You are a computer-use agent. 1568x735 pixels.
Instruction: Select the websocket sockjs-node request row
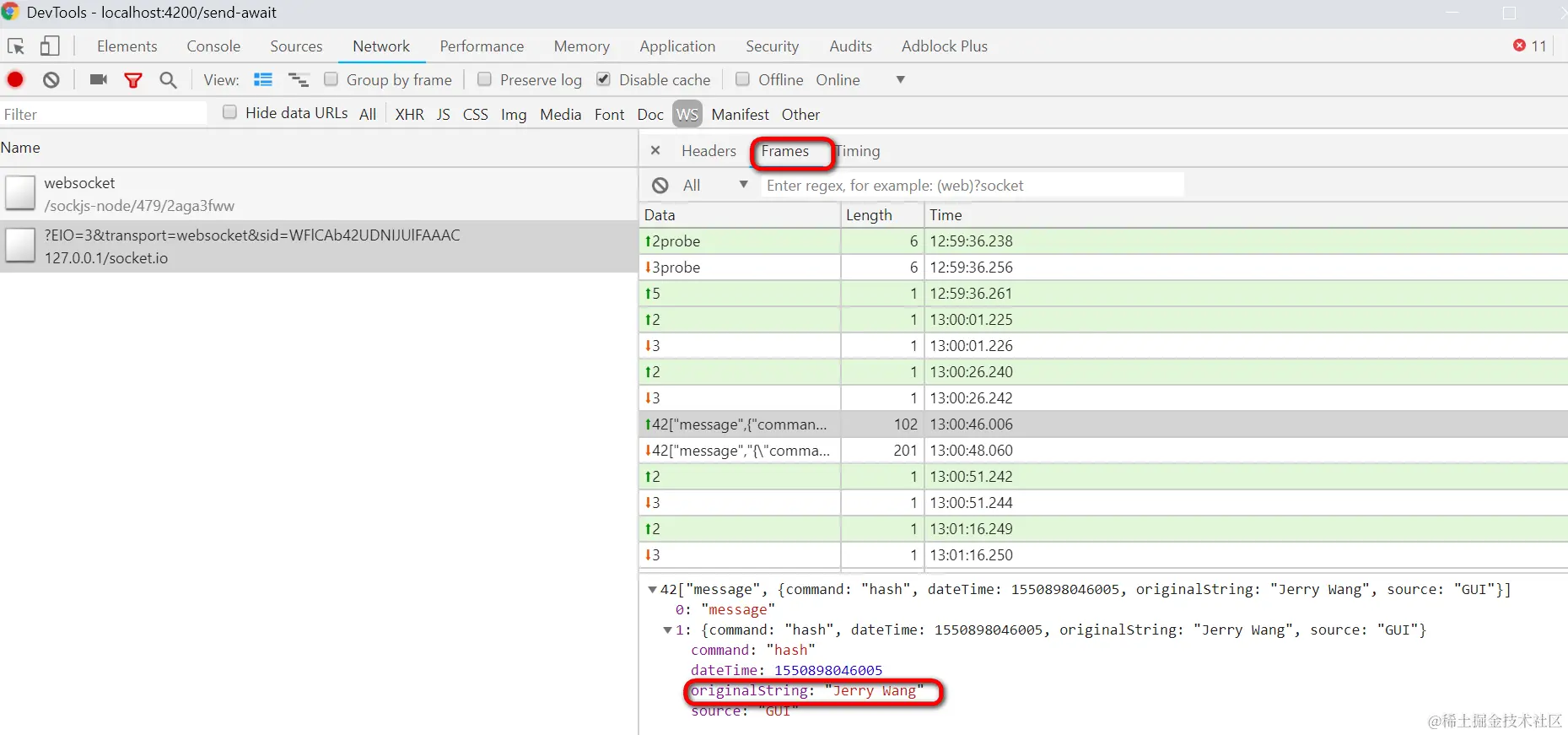click(319, 194)
